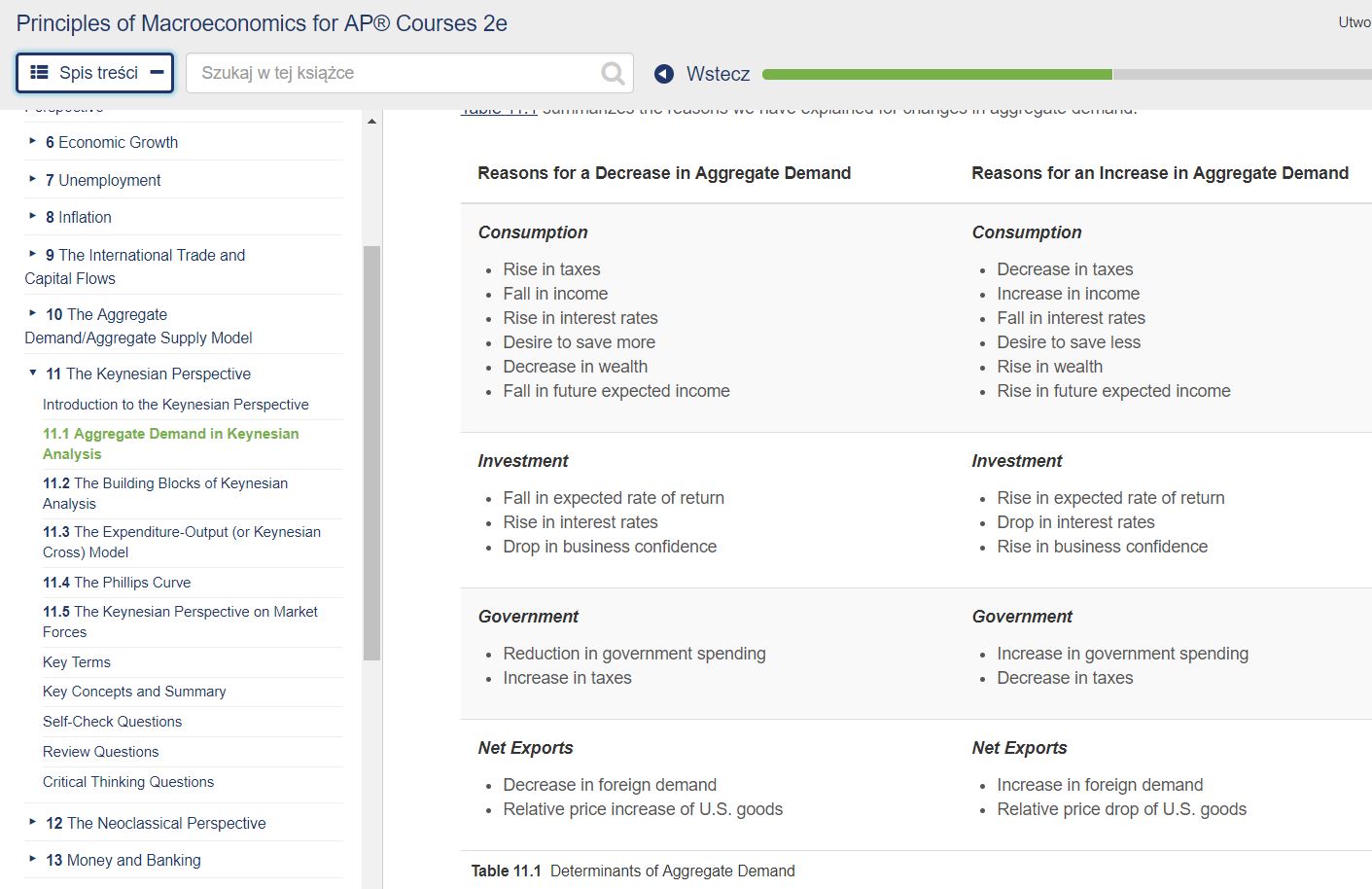Click the list icon on the Spis treści button
Screen dimensions: 1372x889
(37, 72)
